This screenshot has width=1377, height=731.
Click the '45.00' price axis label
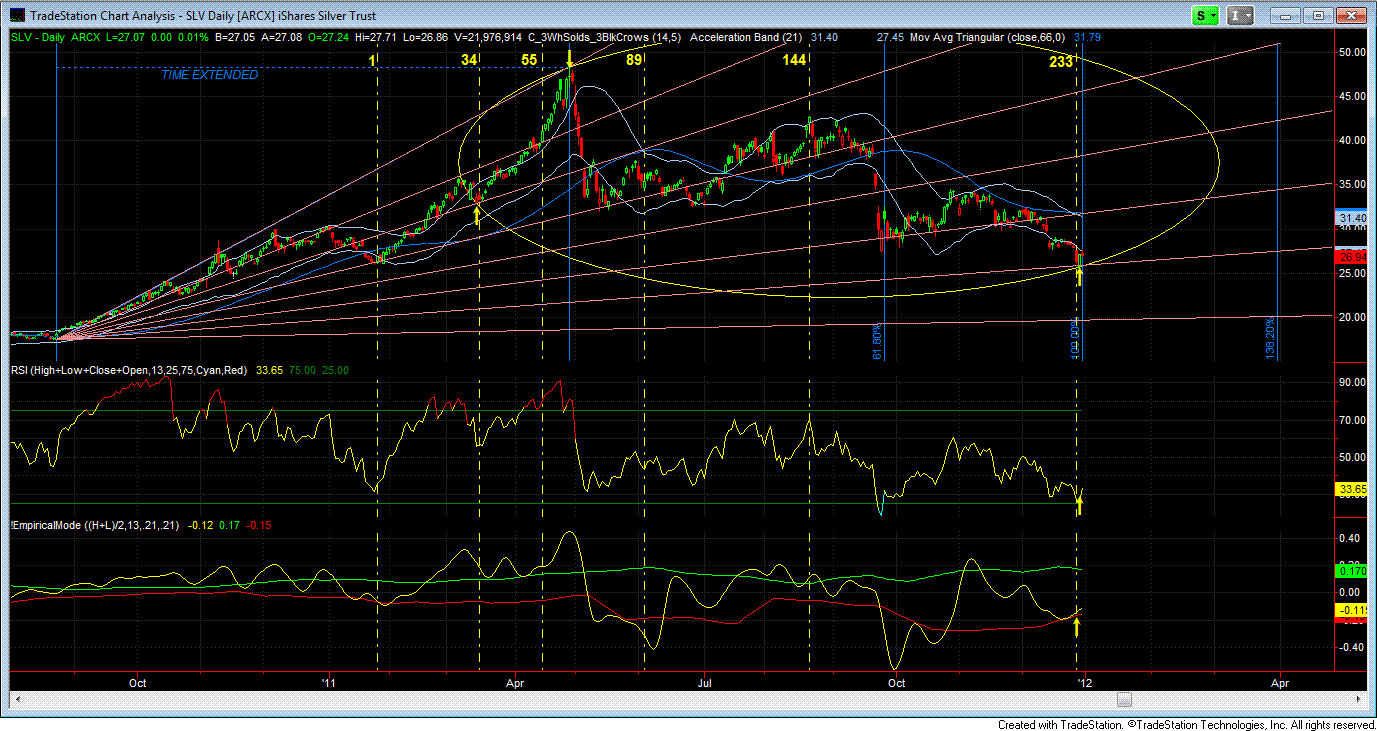point(1353,96)
